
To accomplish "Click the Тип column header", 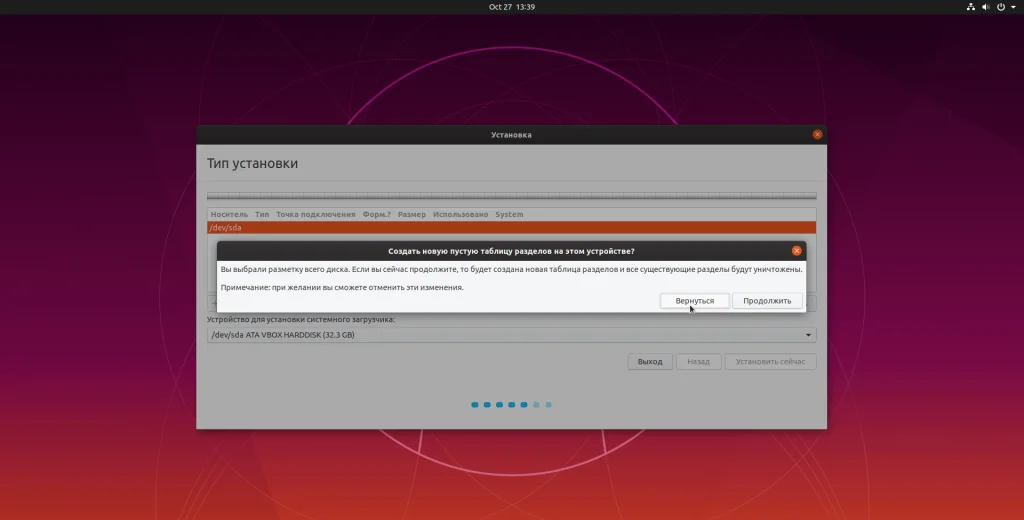I will click(x=262, y=214).
